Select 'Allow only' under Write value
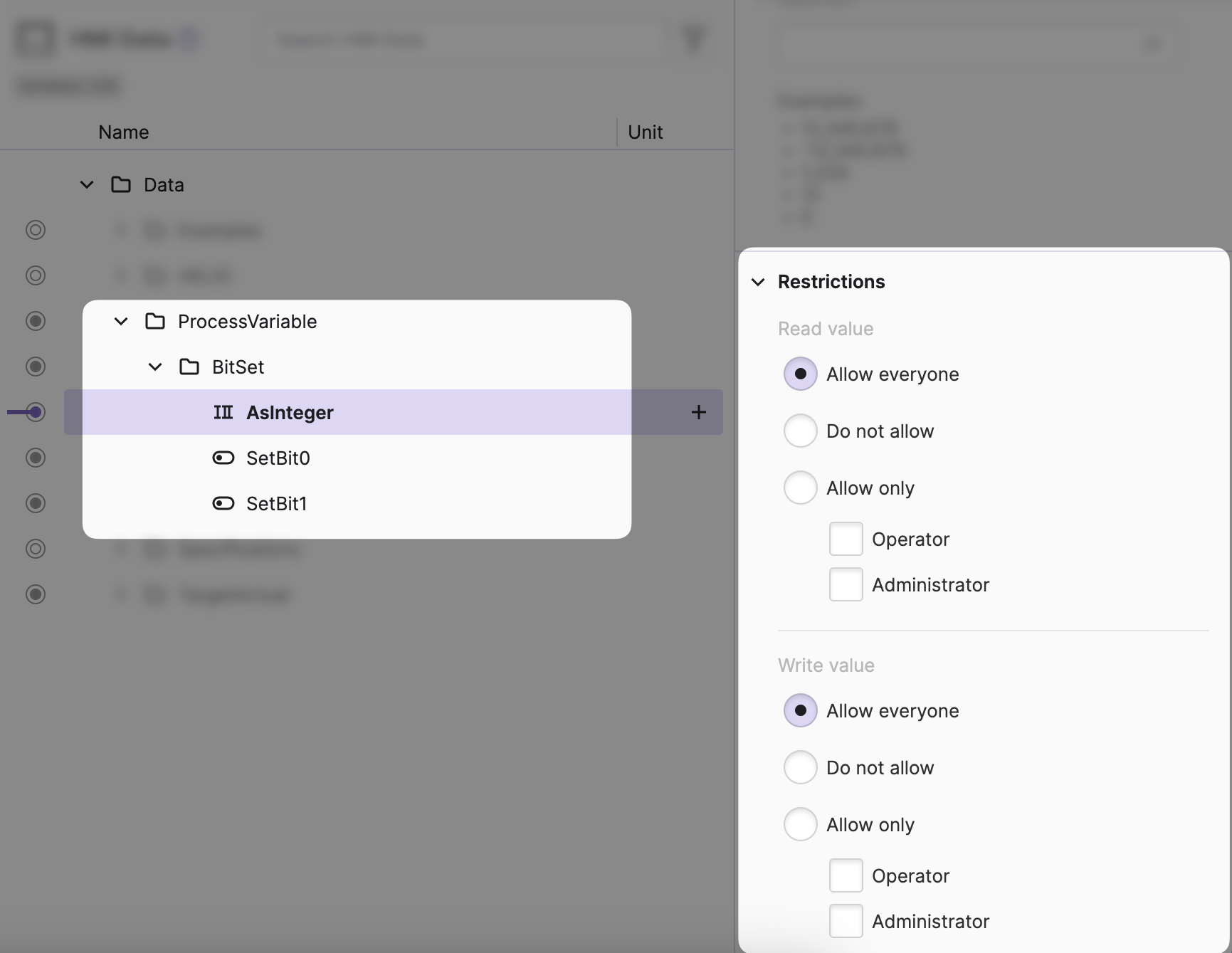This screenshot has width=1232, height=953. pos(800,824)
